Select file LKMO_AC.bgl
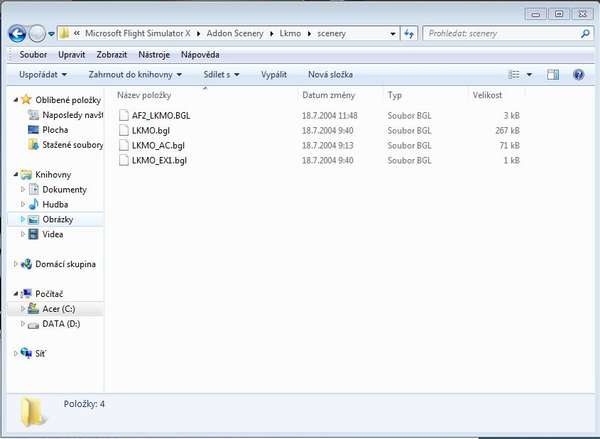Image resolution: width=600 pixels, height=439 pixels. tap(158, 145)
